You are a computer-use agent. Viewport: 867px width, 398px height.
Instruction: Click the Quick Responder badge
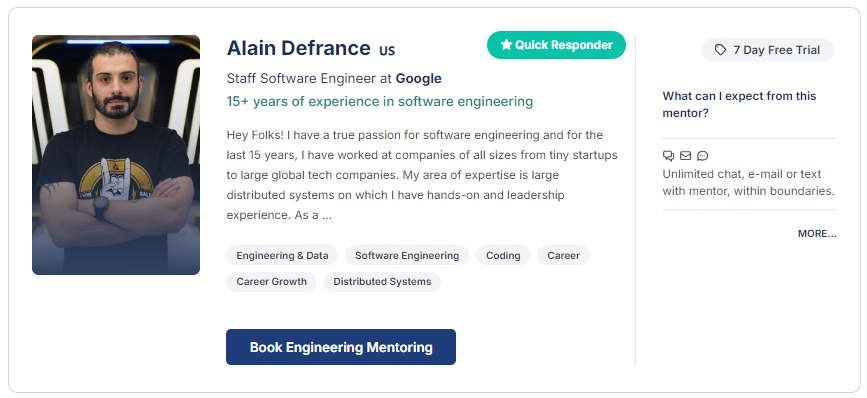click(x=556, y=45)
